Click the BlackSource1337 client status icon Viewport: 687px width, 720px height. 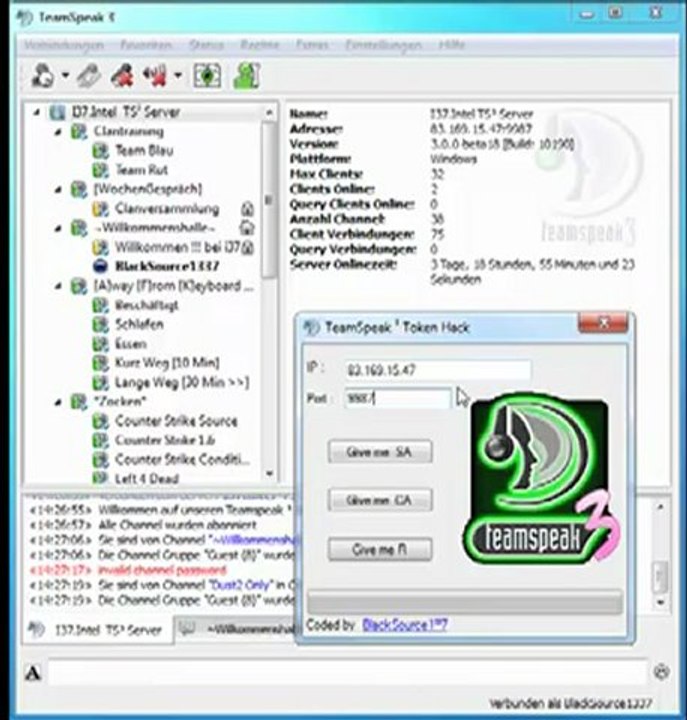[x=100, y=266]
